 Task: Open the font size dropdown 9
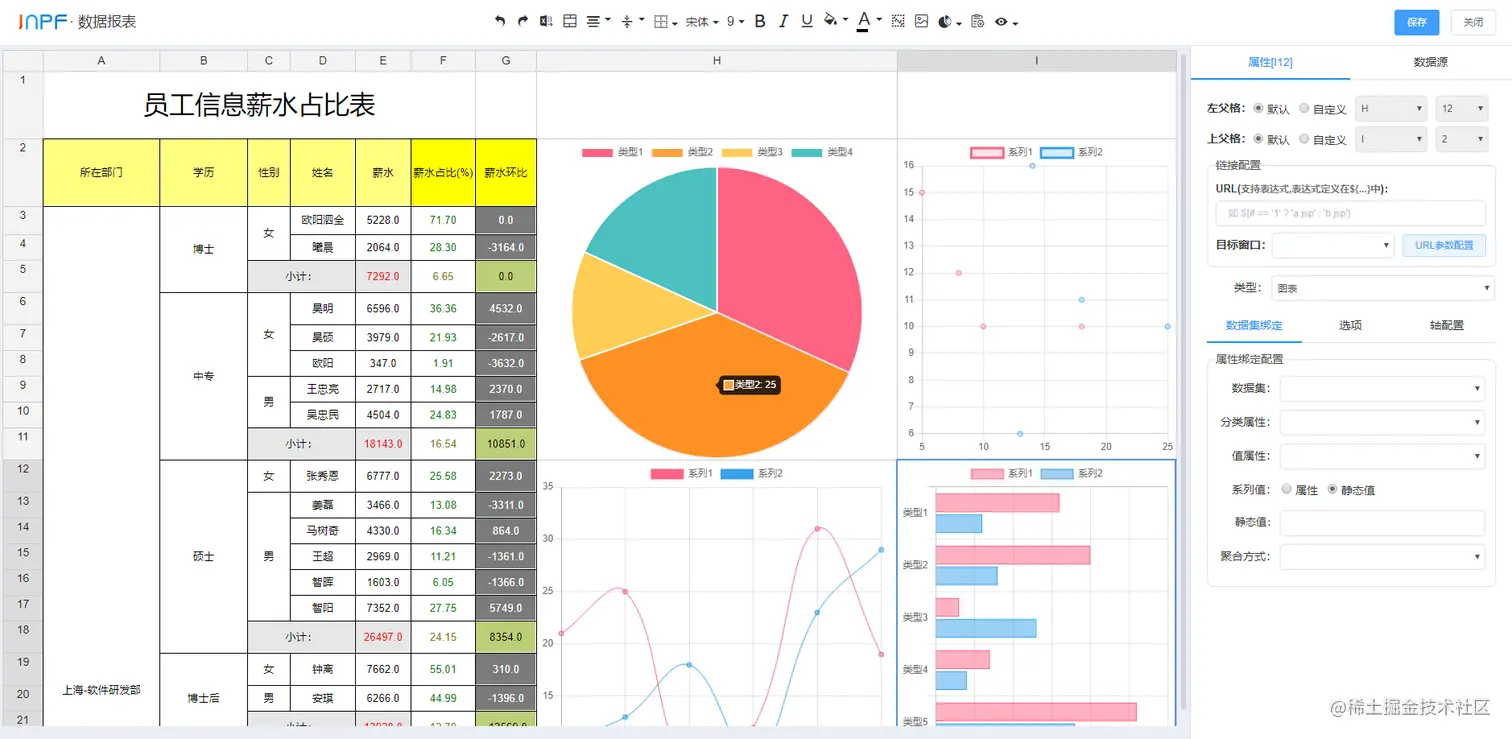click(735, 21)
